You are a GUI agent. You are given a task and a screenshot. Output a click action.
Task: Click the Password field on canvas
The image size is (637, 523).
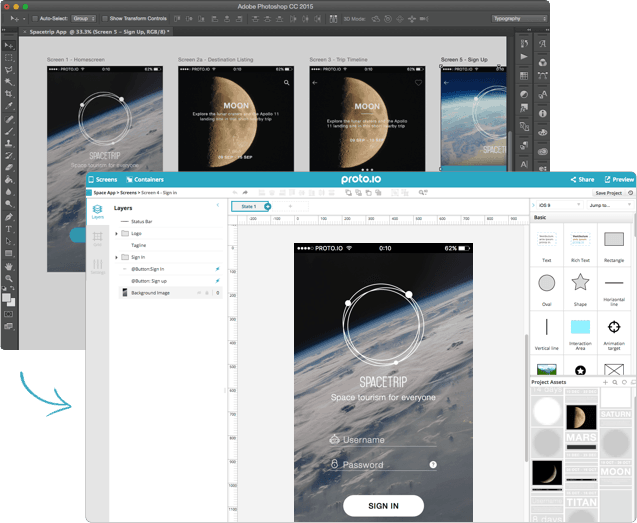383,464
